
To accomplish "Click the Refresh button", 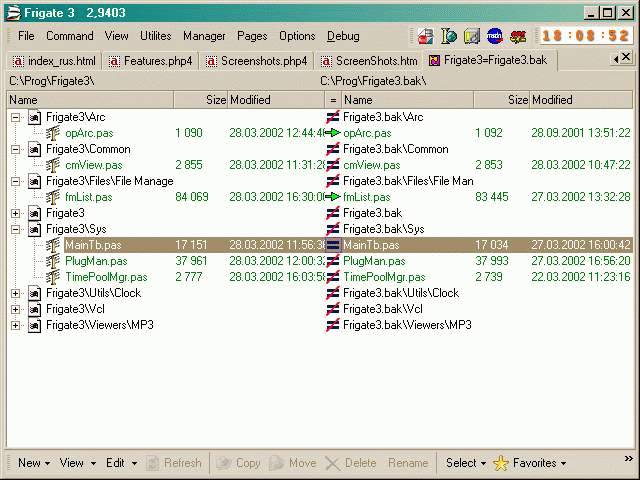I will tap(174, 463).
